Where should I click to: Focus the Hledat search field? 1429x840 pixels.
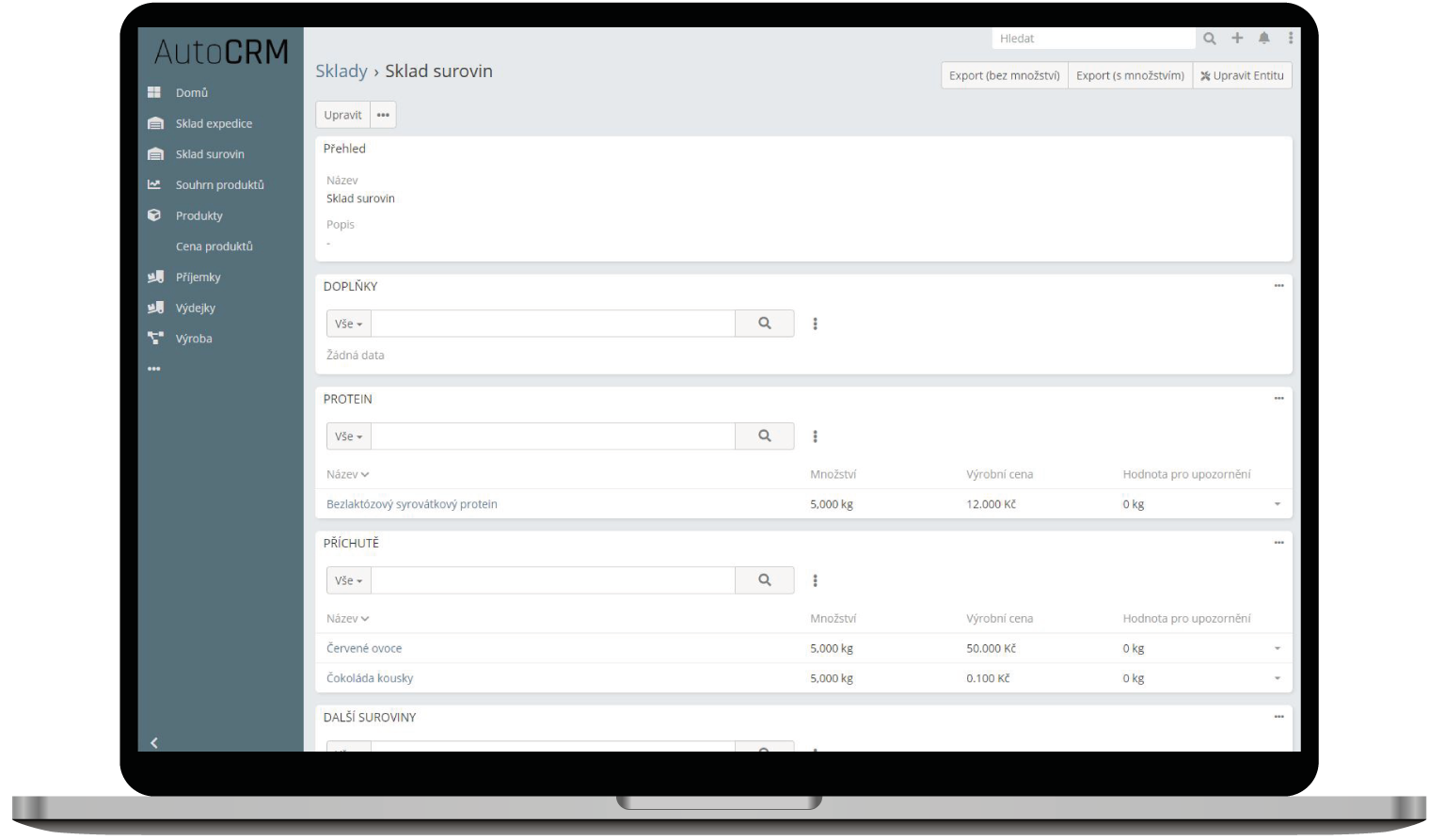point(1093,39)
